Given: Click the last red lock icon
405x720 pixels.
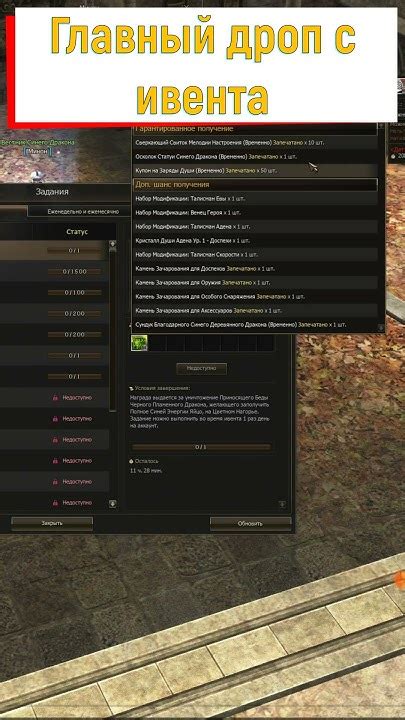Looking at the screenshot, I should pyautogui.click(x=55, y=502).
